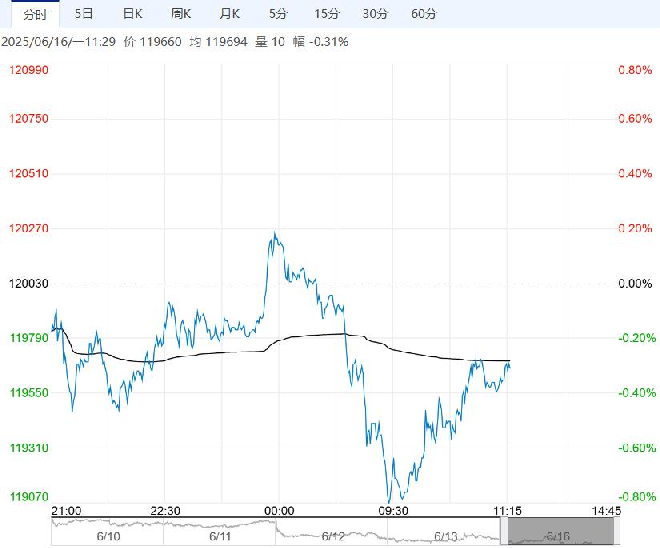Image resolution: width=660 pixels, height=548 pixels.
Task: Click the 120510 price axis label
Action: [x=29, y=173]
